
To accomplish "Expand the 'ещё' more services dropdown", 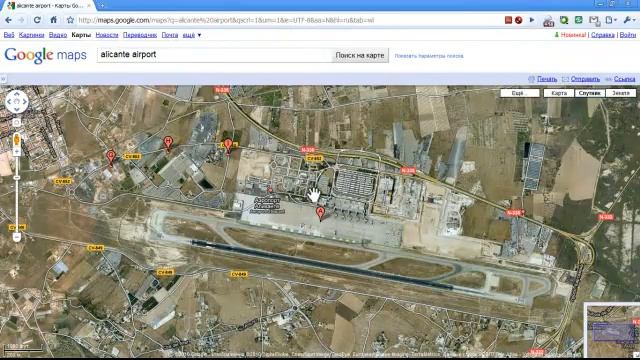I will tap(192, 35).
